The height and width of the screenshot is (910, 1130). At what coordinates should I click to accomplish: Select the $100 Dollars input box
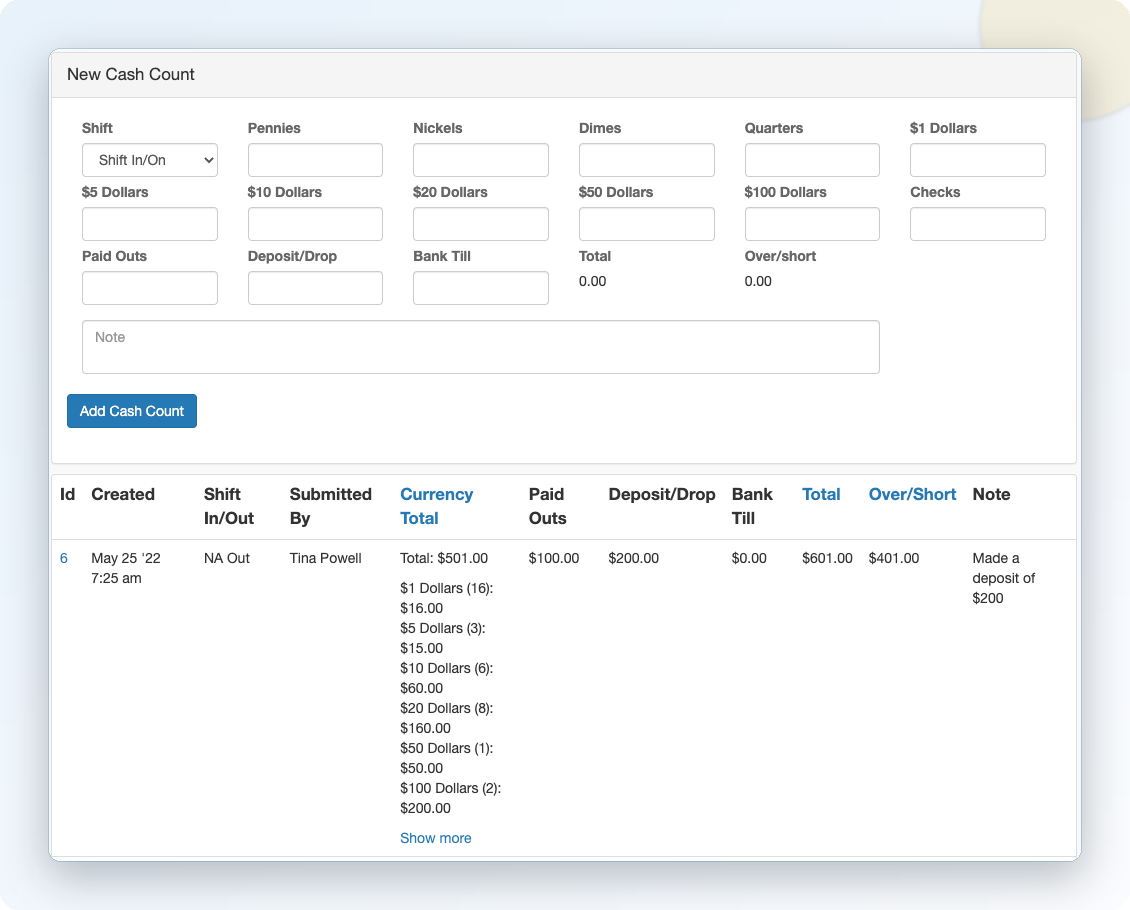point(812,224)
